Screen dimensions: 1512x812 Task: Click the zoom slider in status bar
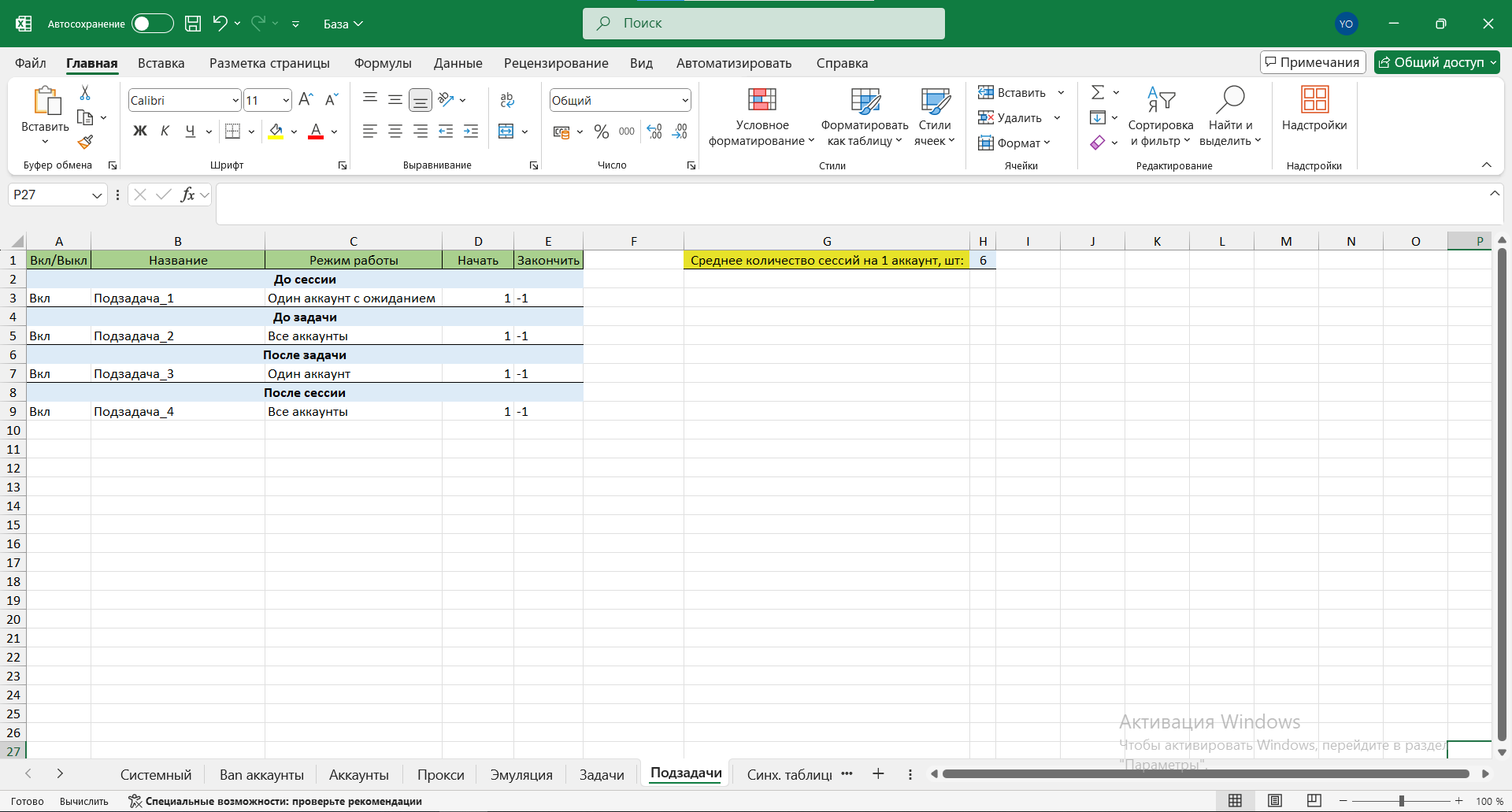(x=1401, y=801)
